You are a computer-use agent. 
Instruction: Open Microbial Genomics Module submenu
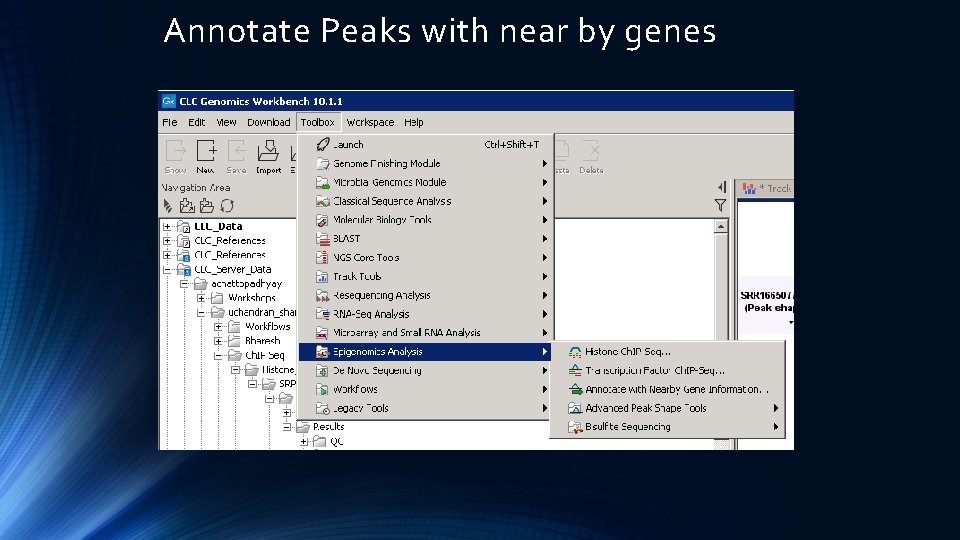(x=426, y=182)
